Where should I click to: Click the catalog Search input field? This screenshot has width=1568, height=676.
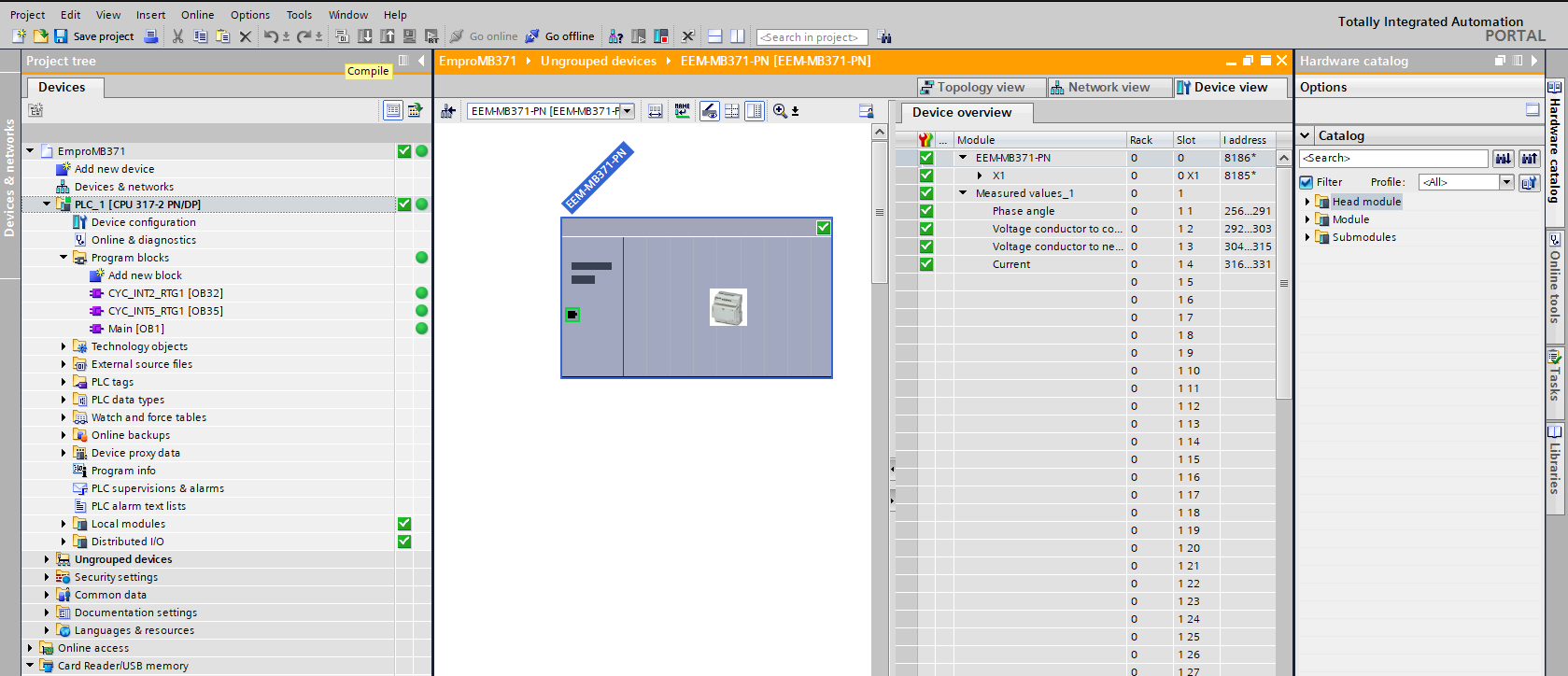click(x=1393, y=158)
